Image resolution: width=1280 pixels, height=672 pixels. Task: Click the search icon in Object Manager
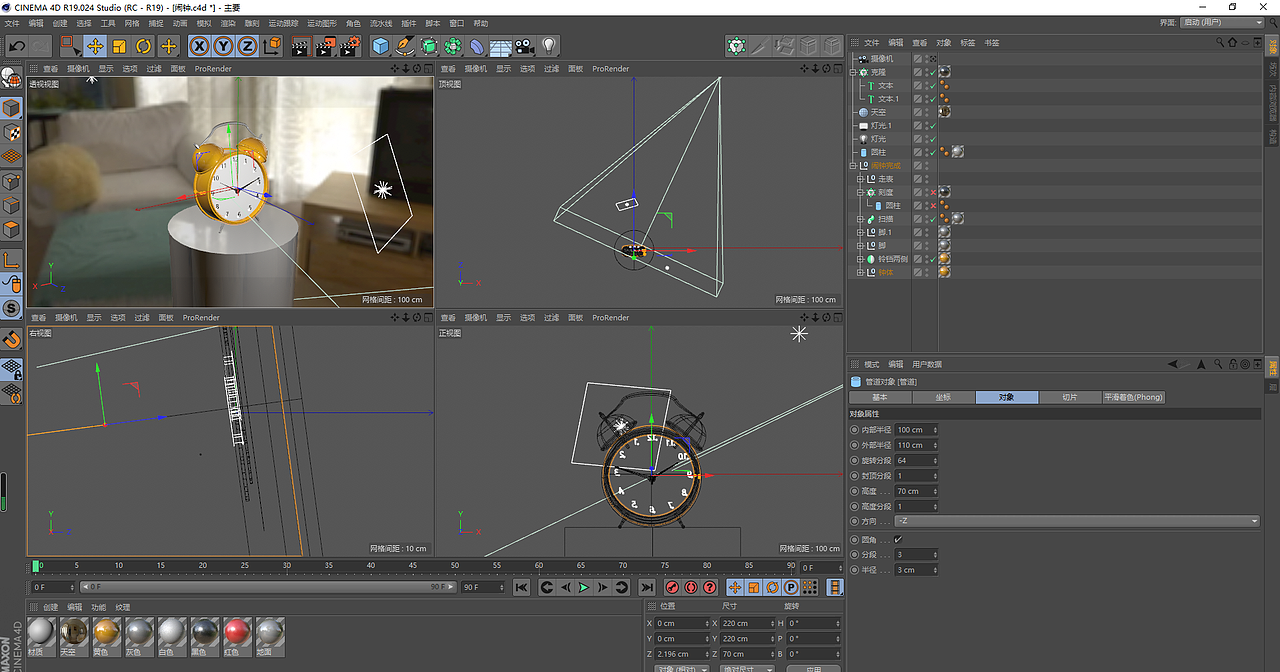pyautogui.click(x=1220, y=43)
